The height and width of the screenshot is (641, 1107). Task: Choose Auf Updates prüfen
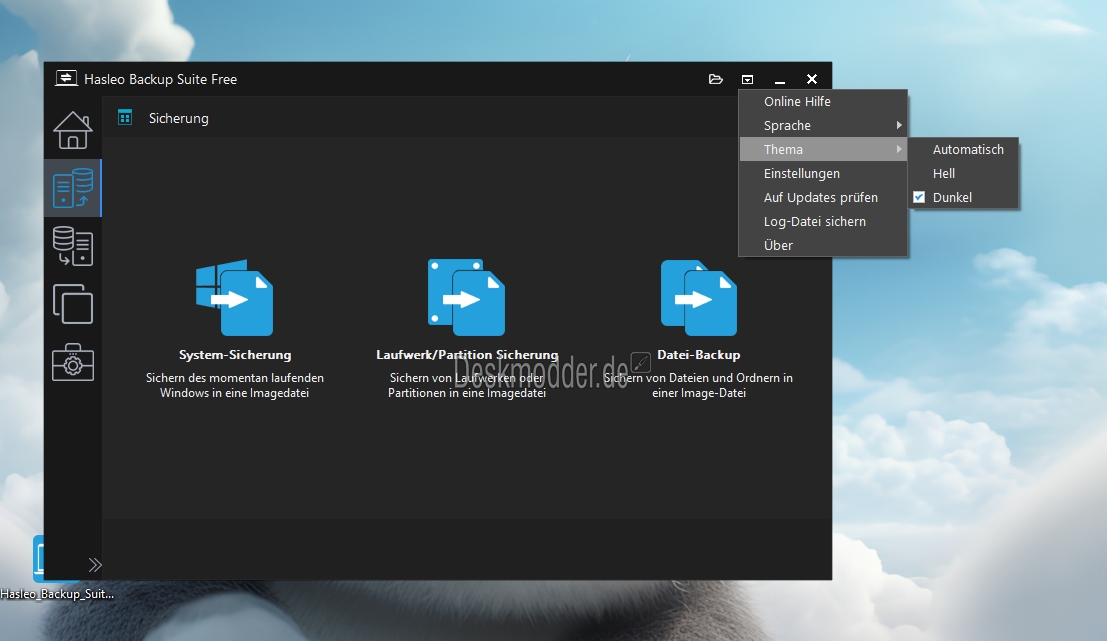823,198
